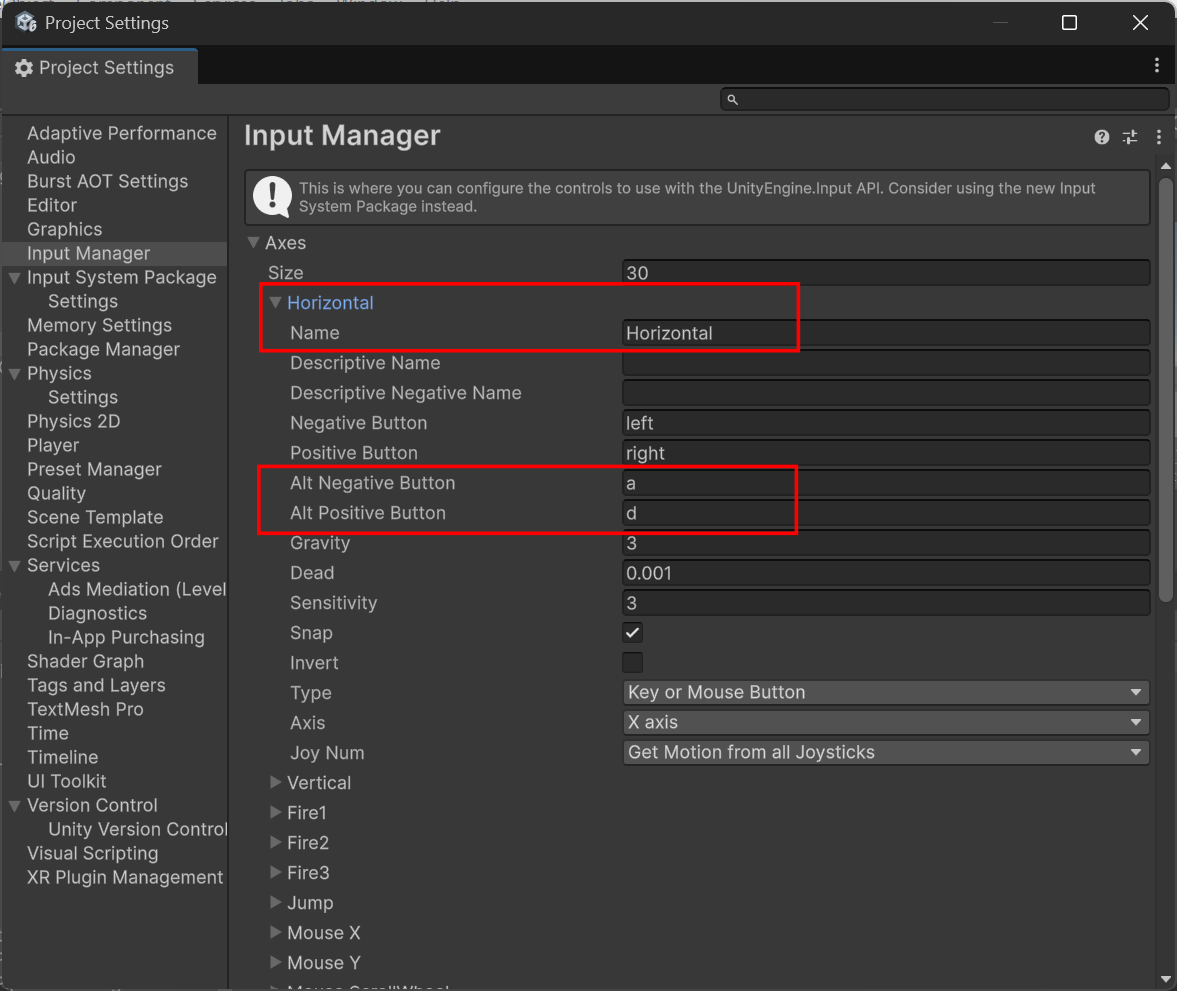
Task: Select Scene Template in the sidebar
Action: point(95,517)
